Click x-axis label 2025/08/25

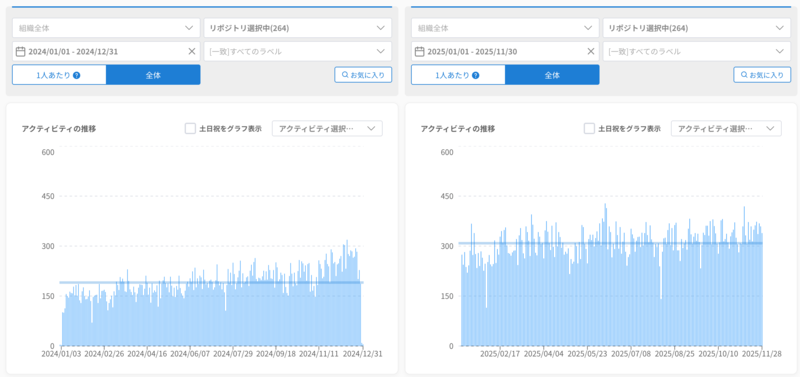click(674, 353)
